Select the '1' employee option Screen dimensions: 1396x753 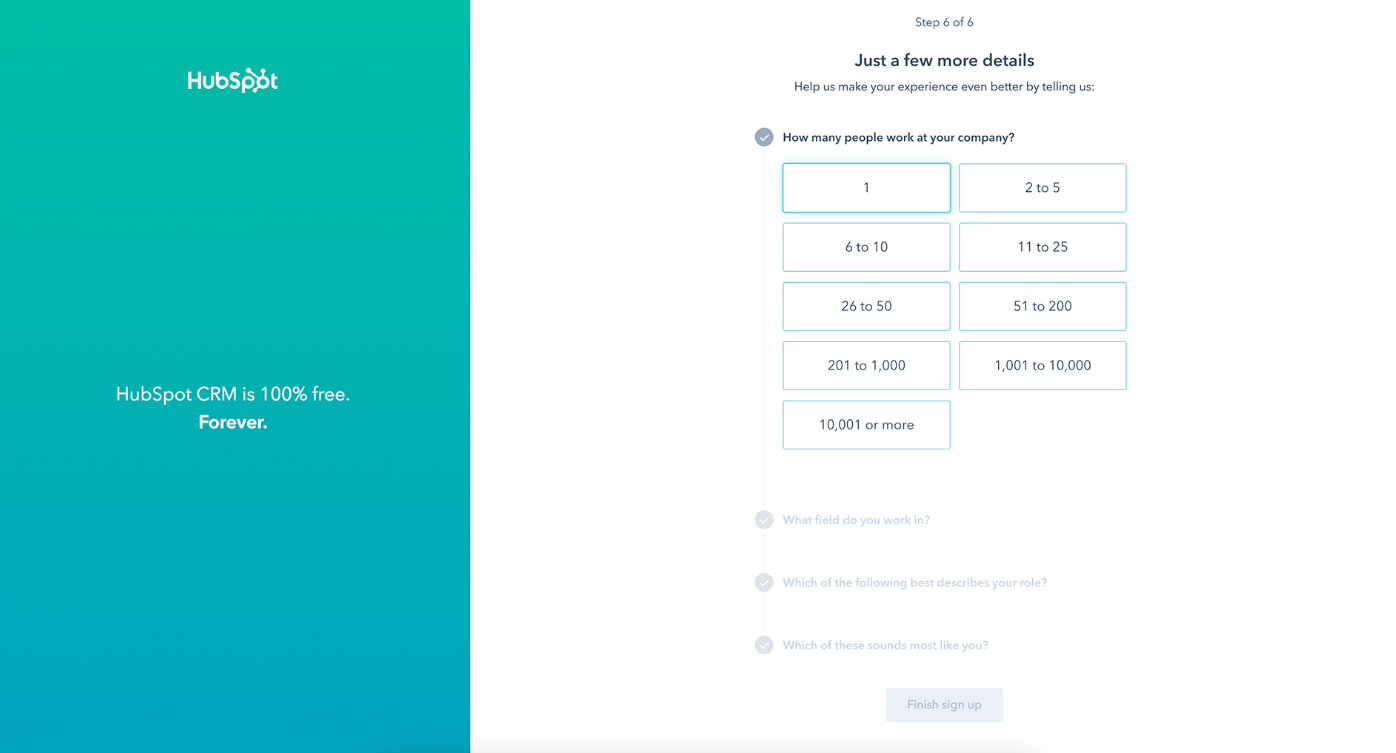pos(866,188)
